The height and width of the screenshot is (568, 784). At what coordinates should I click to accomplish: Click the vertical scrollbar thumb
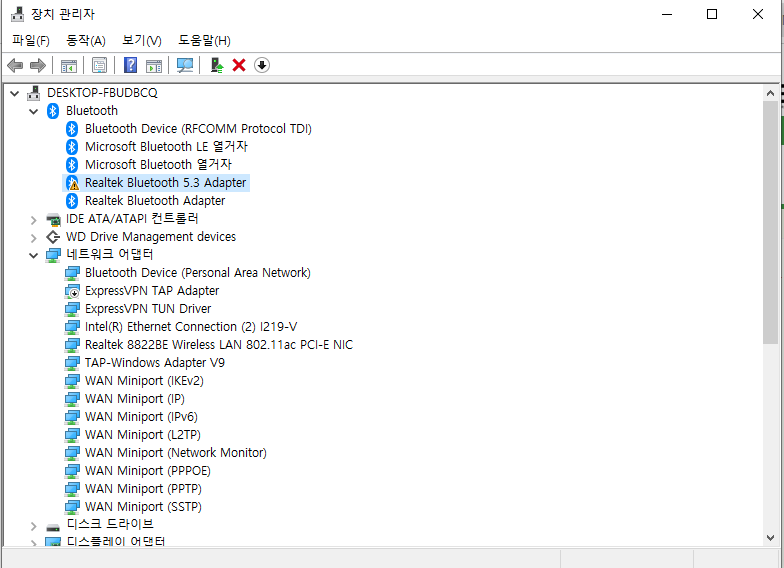pyautogui.click(x=770, y=222)
